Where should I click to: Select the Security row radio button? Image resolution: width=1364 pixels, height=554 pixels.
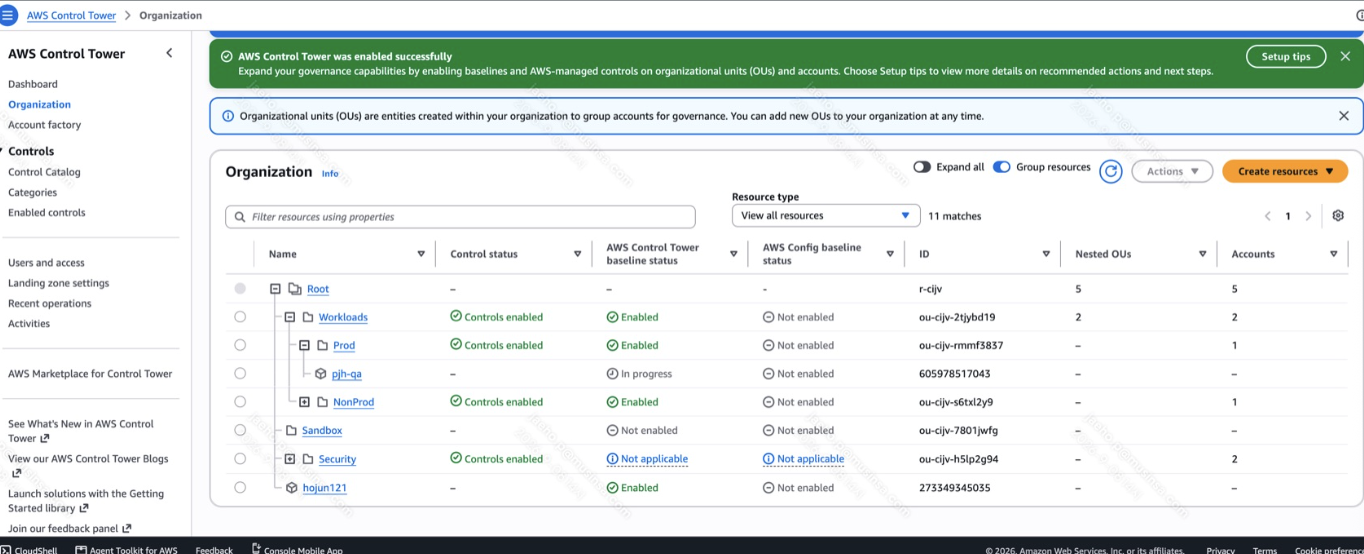pos(240,458)
